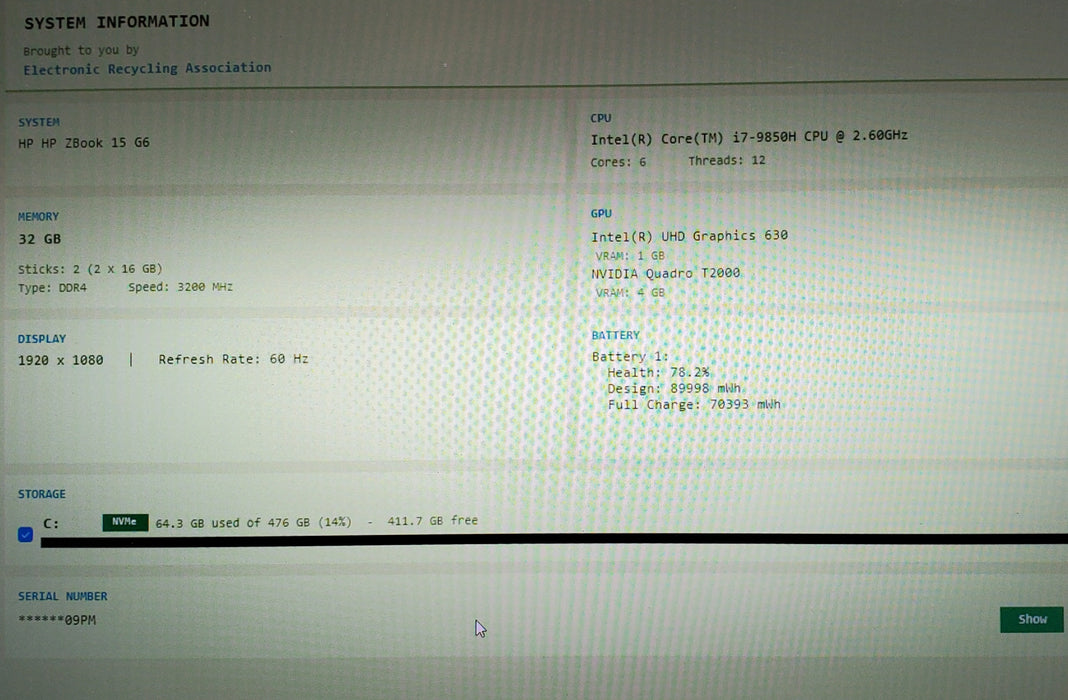The width and height of the screenshot is (1068, 700).
Task: Click the 'Type: DDR4' text
Action: pyautogui.click(x=52, y=288)
